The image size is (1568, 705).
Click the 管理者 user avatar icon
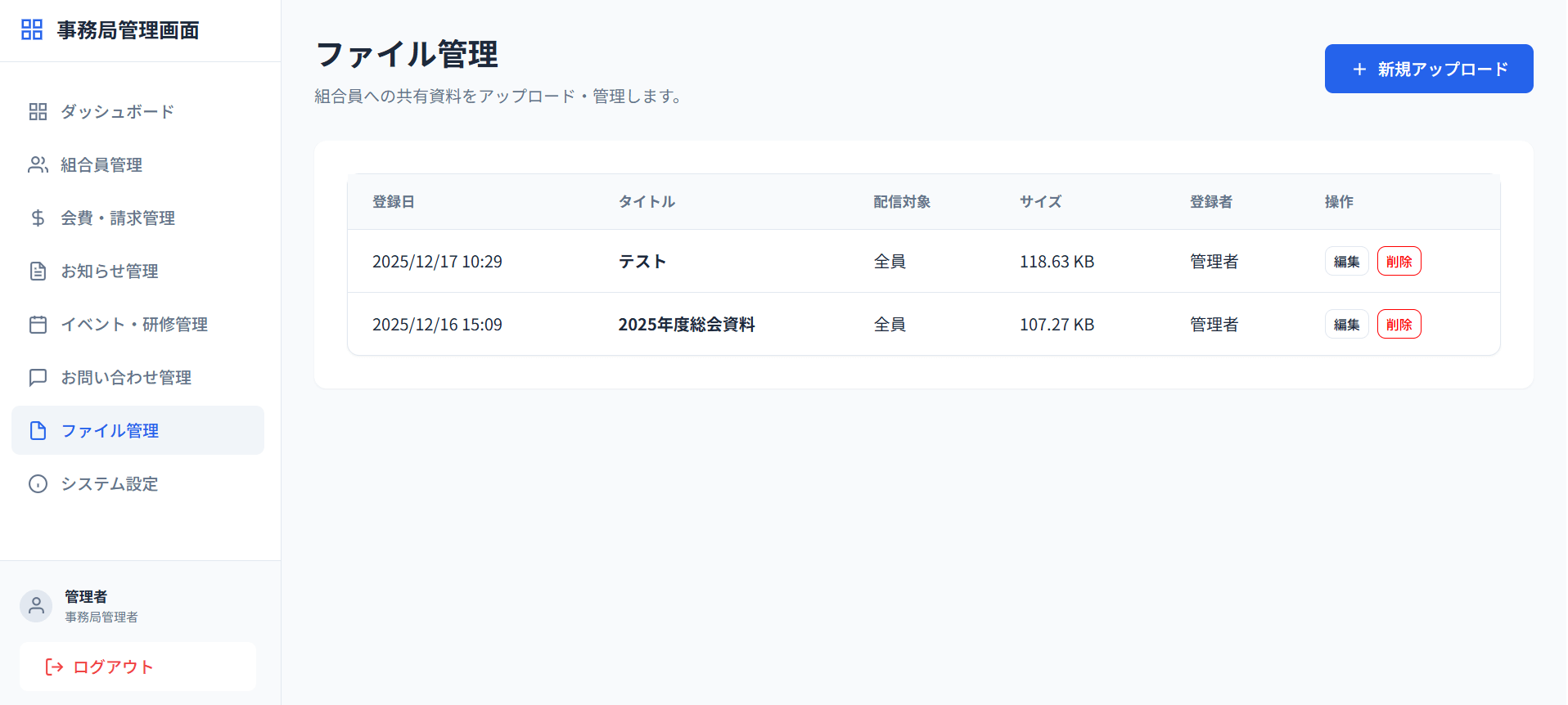point(36,606)
